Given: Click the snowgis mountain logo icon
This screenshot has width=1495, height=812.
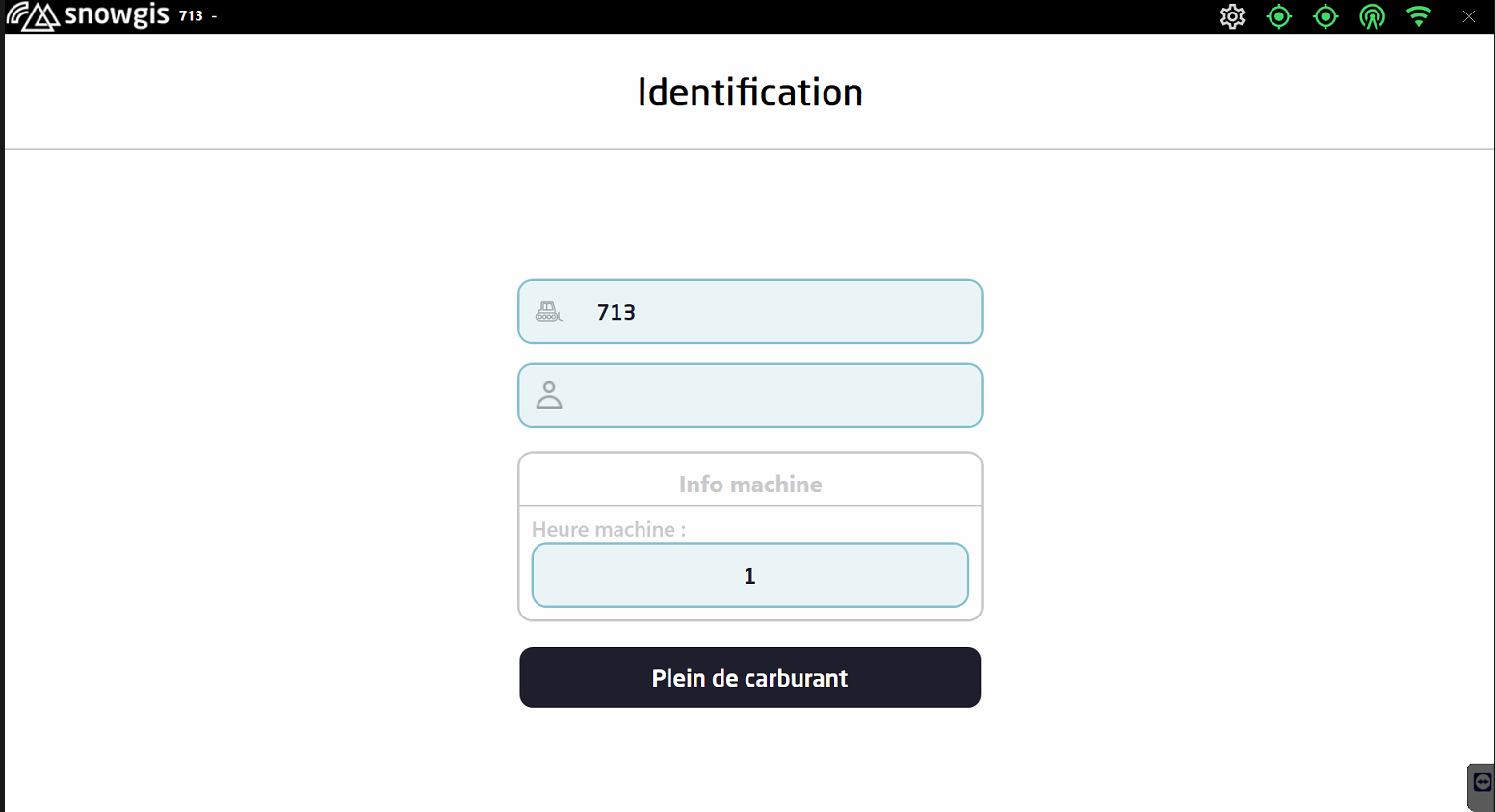Looking at the screenshot, I should pos(32,16).
